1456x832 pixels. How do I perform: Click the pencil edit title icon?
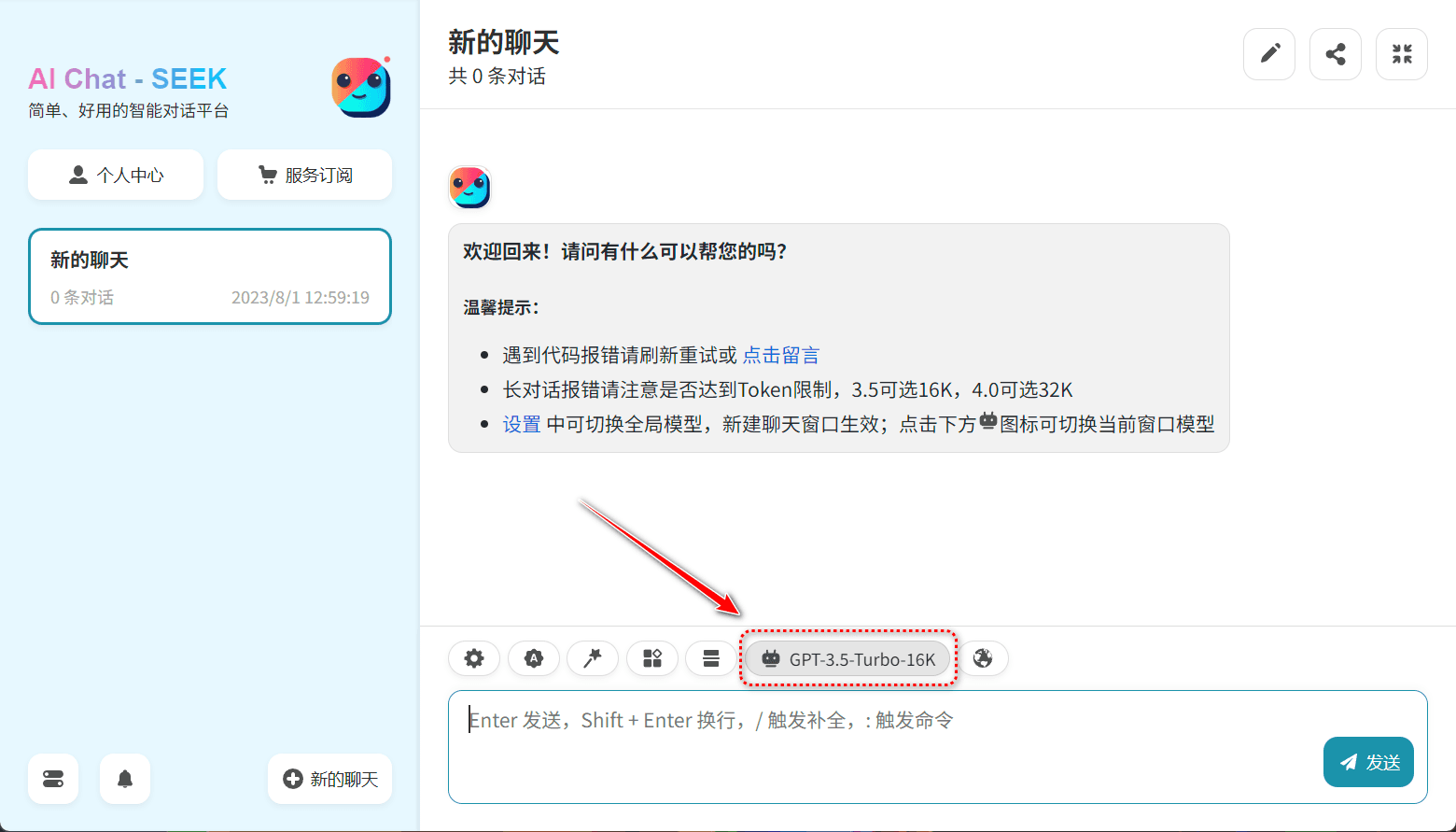(x=1269, y=54)
